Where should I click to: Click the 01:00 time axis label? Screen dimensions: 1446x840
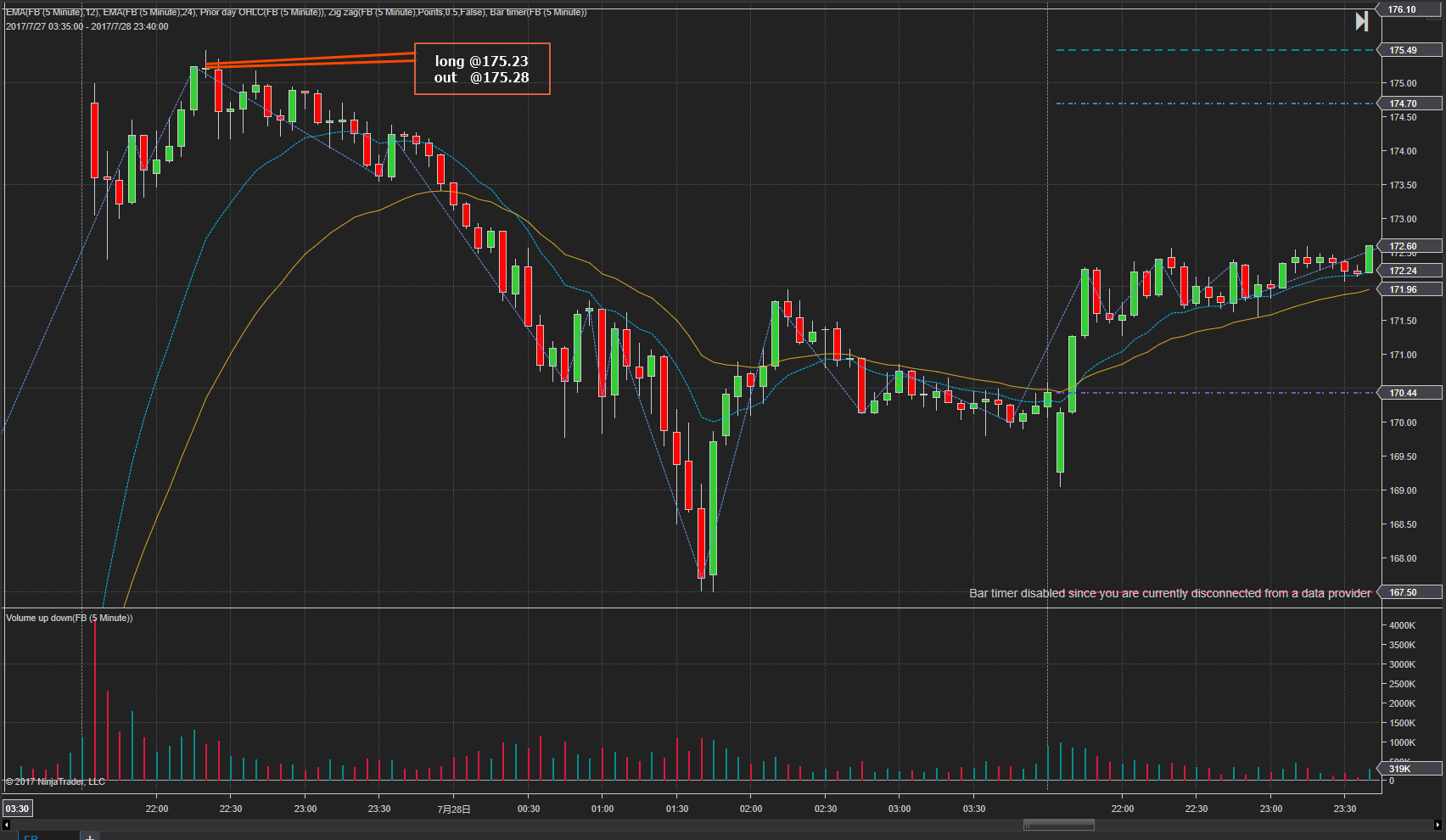(602, 809)
